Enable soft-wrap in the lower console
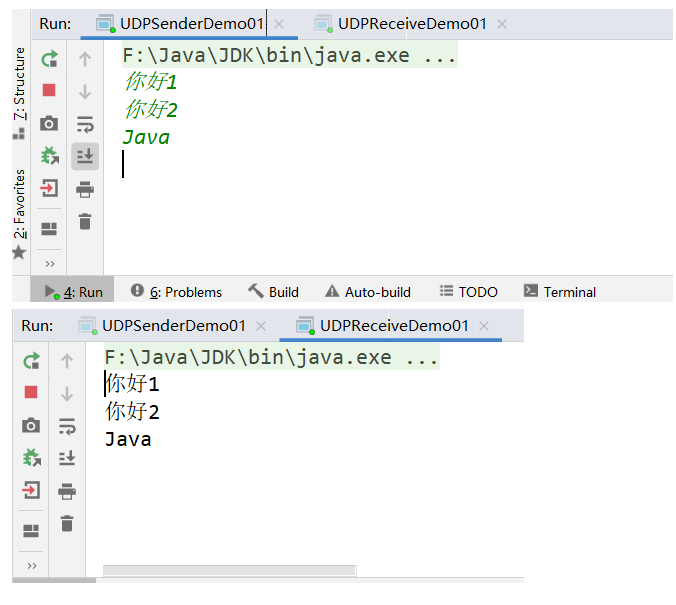This screenshot has width=676, height=605. click(67, 426)
